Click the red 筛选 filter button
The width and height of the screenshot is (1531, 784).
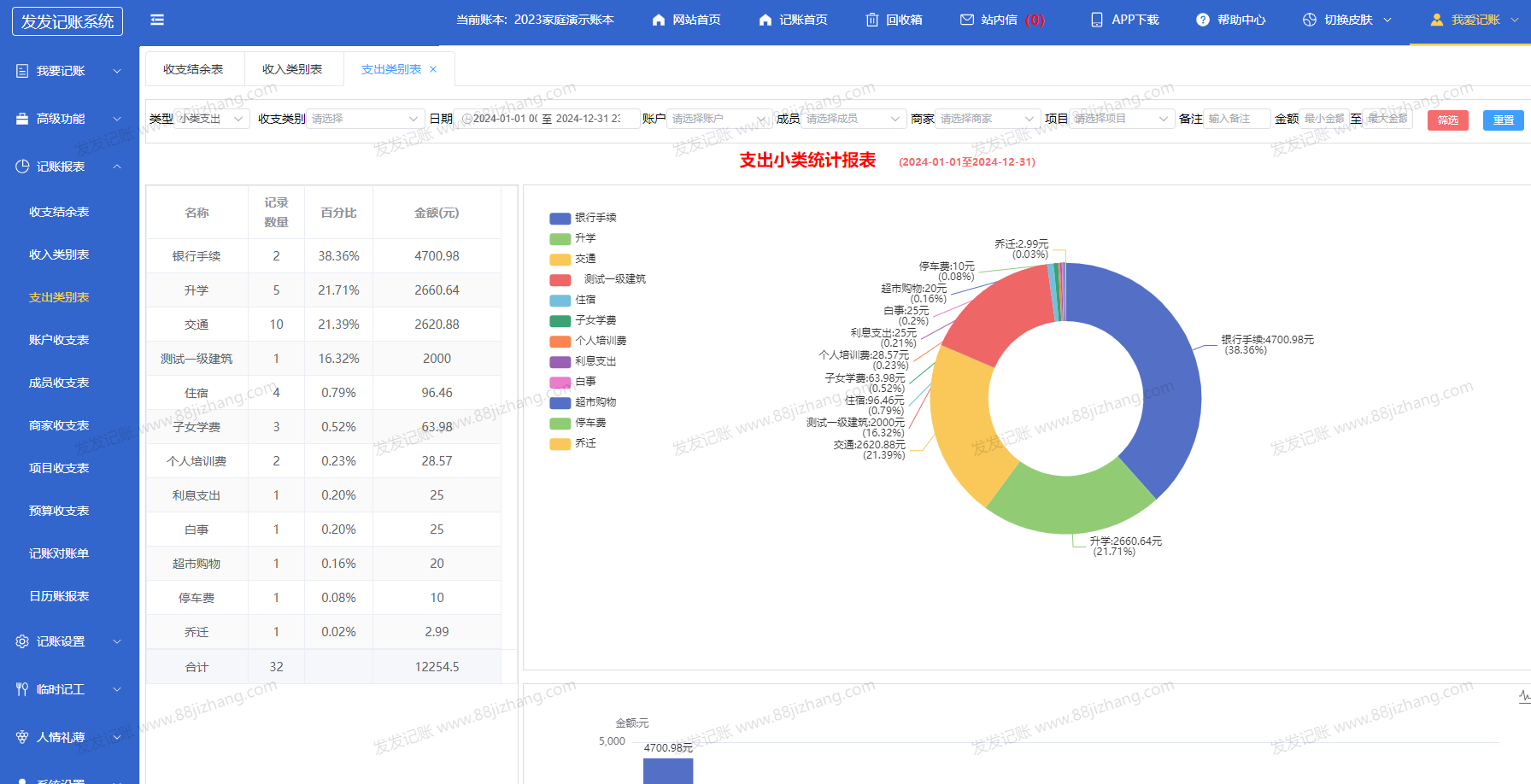coord(1448,120)
